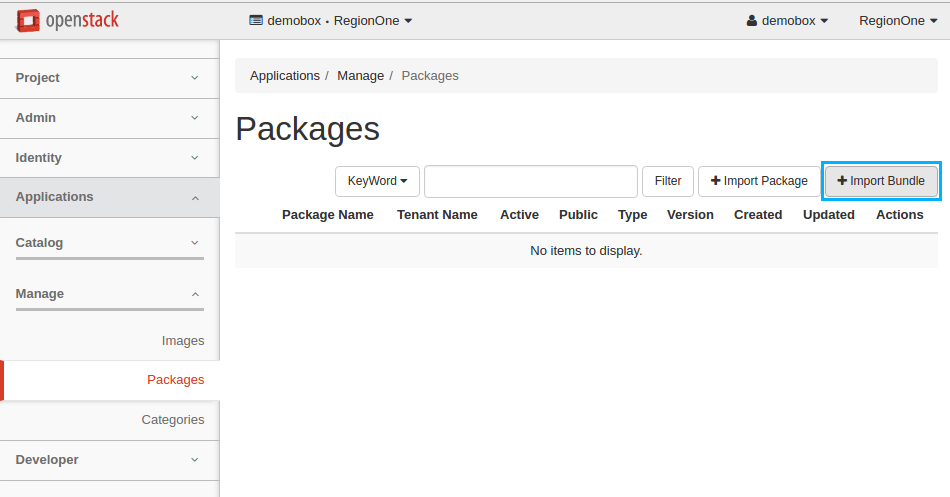Click the Import Bundle button
The image size is (950, 497).
pyautogui.click(x=880, y=181)
